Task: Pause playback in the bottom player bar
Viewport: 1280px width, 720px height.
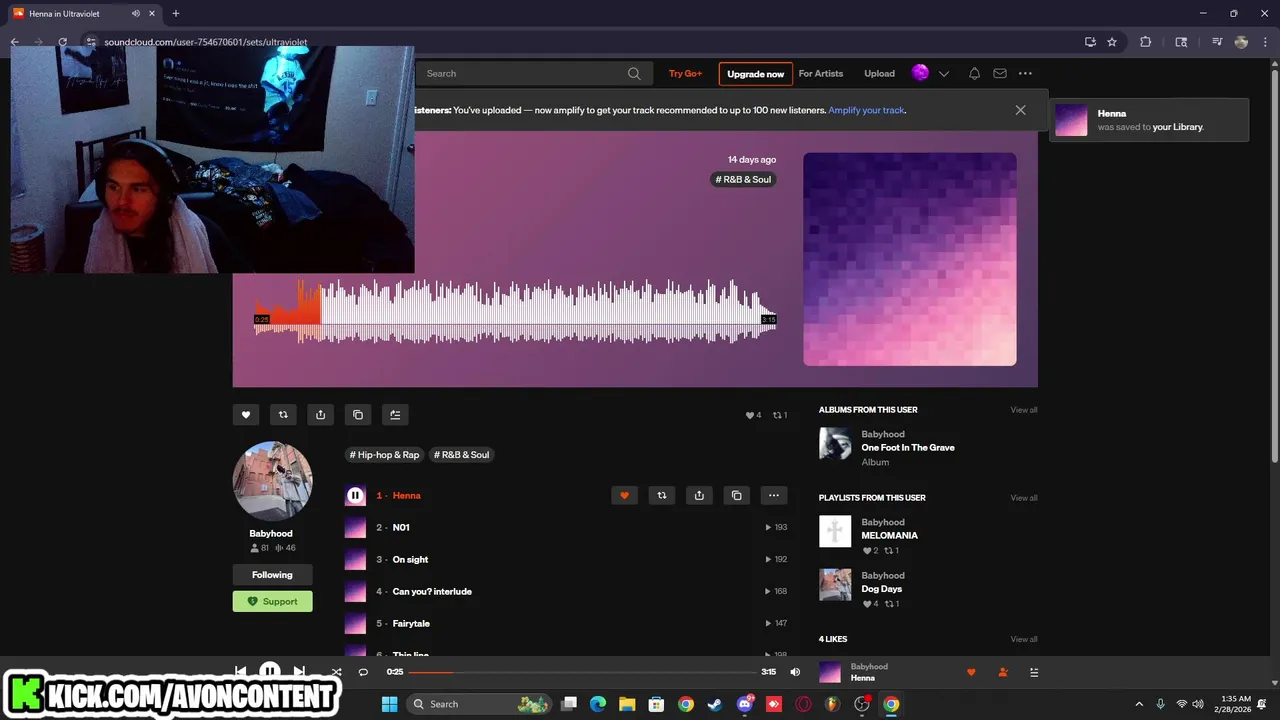Action: tap(270, 672)
